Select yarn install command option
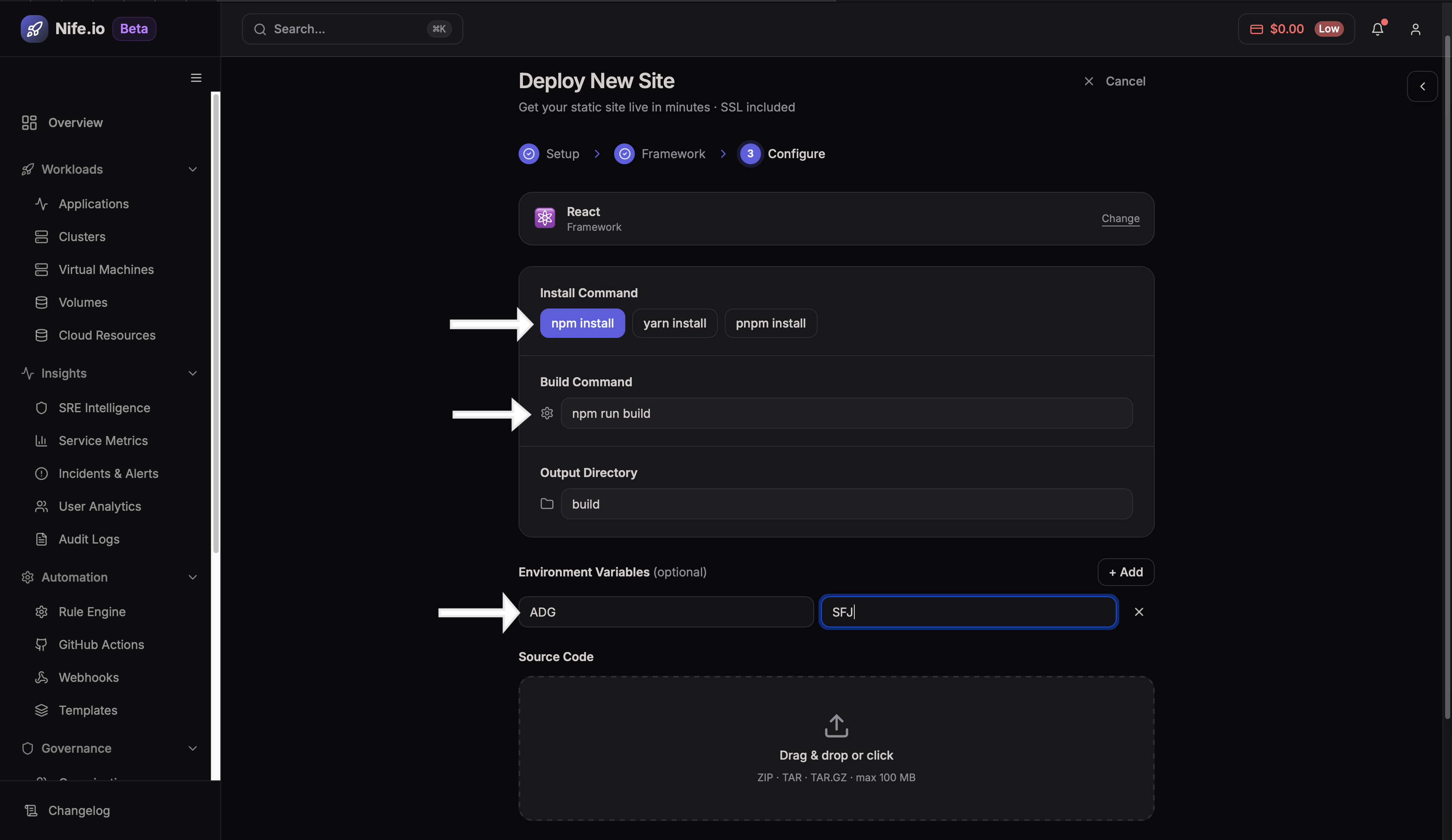Image resolution: width=1452 pixels, height=840 pixels. [x=674, y=323]
